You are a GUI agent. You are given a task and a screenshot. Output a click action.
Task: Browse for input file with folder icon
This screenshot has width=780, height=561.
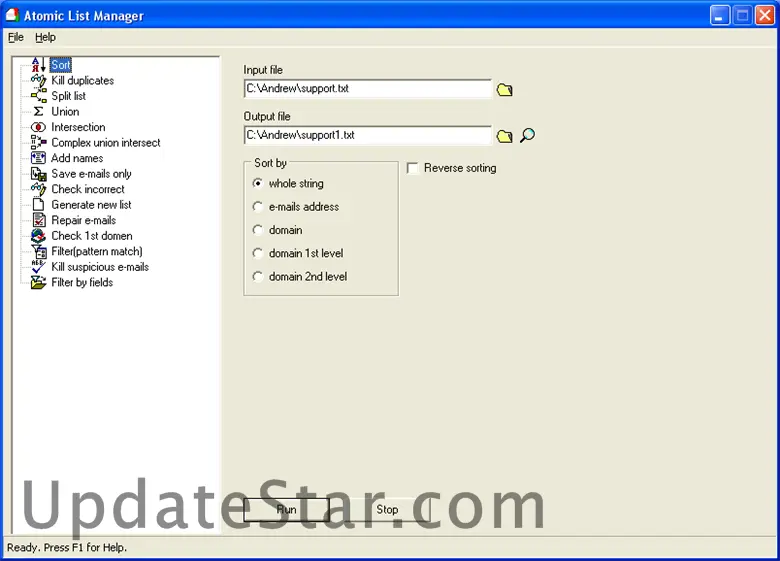[504, 90]
